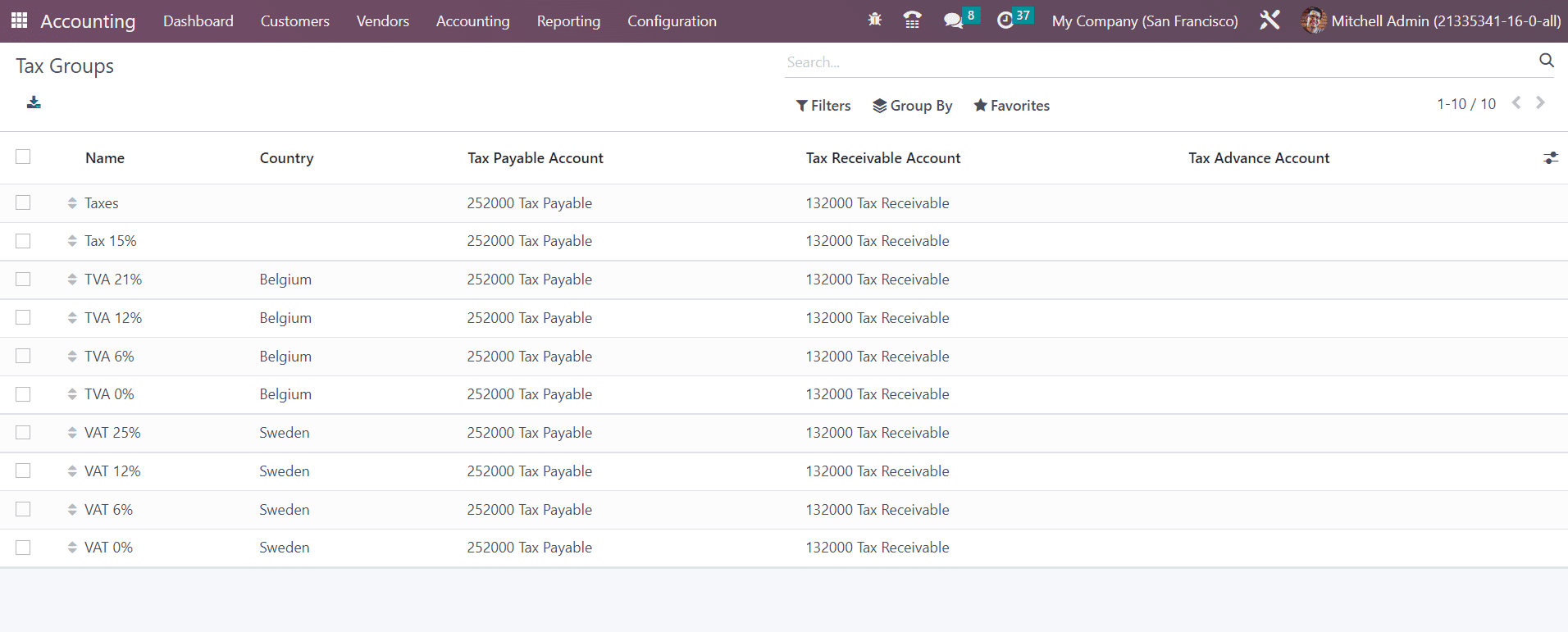Screen dimensions: 1568x632
Task: Expand the Favorites dropdown
Action: pos(1011,106)
